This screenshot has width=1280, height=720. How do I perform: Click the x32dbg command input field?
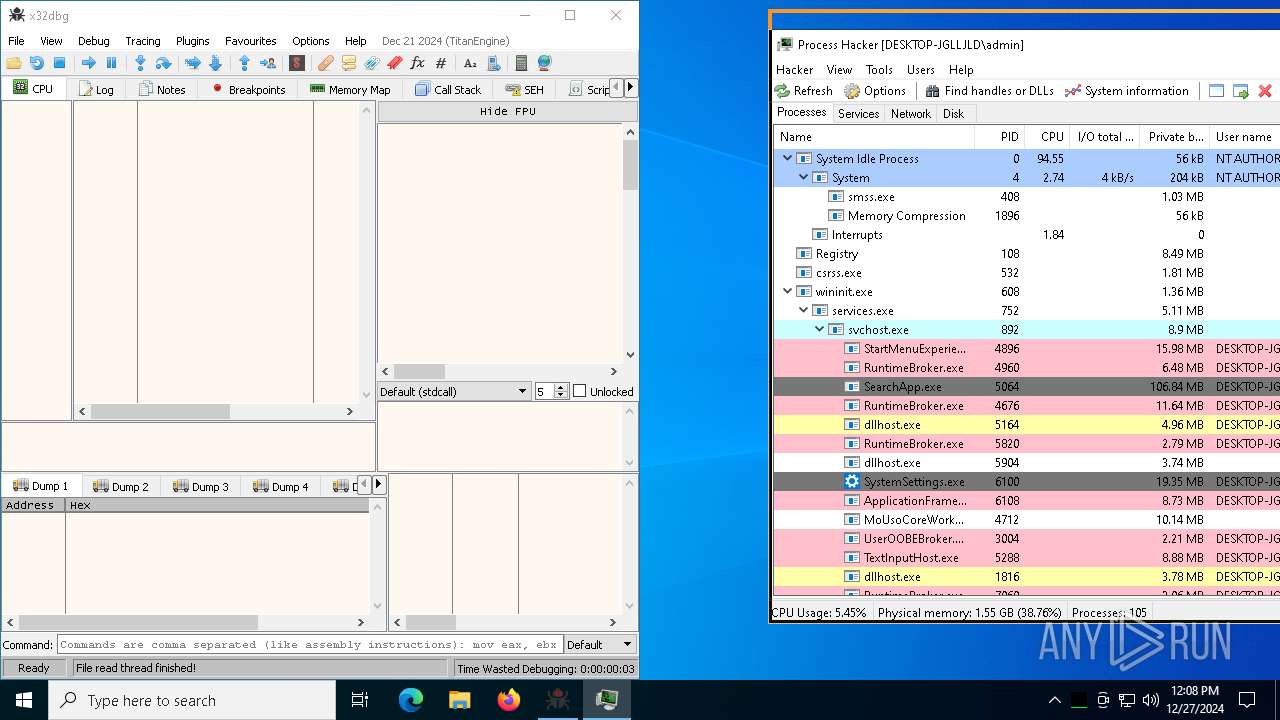click(x=310, y=645)
